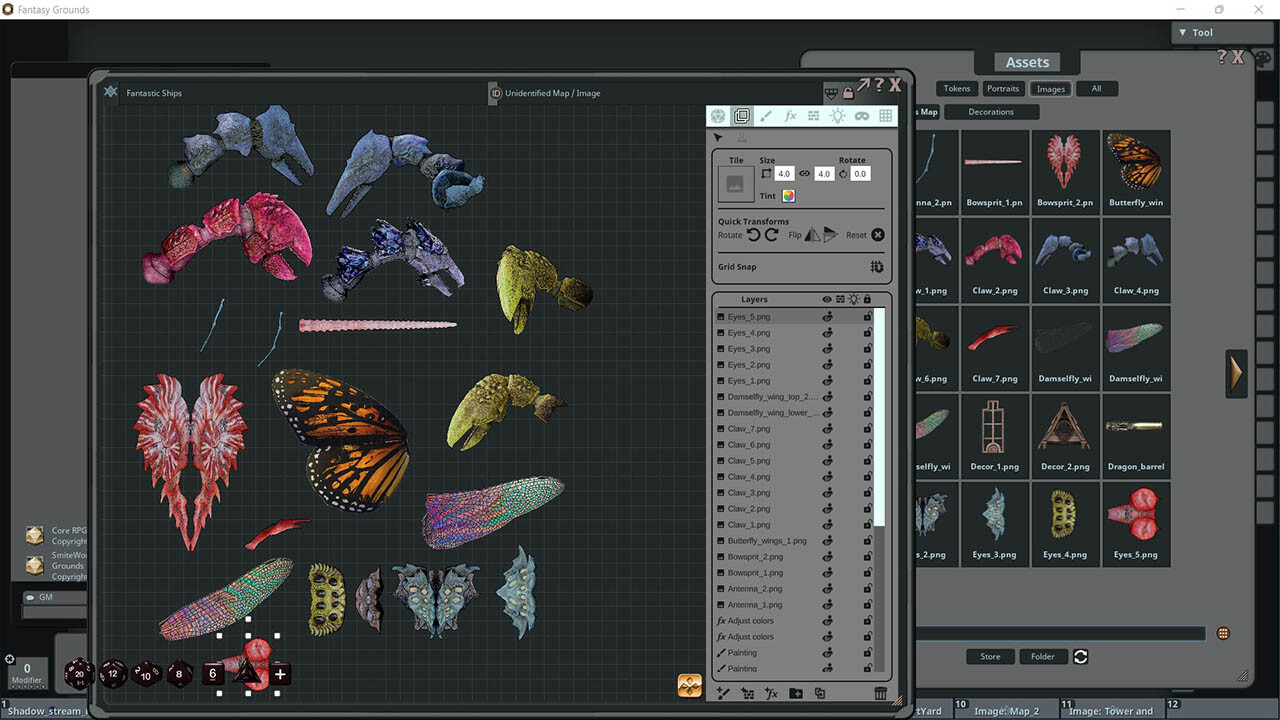Open the line-of-sight mask tool
The image size is (1280, 720).
pos(861,116)
